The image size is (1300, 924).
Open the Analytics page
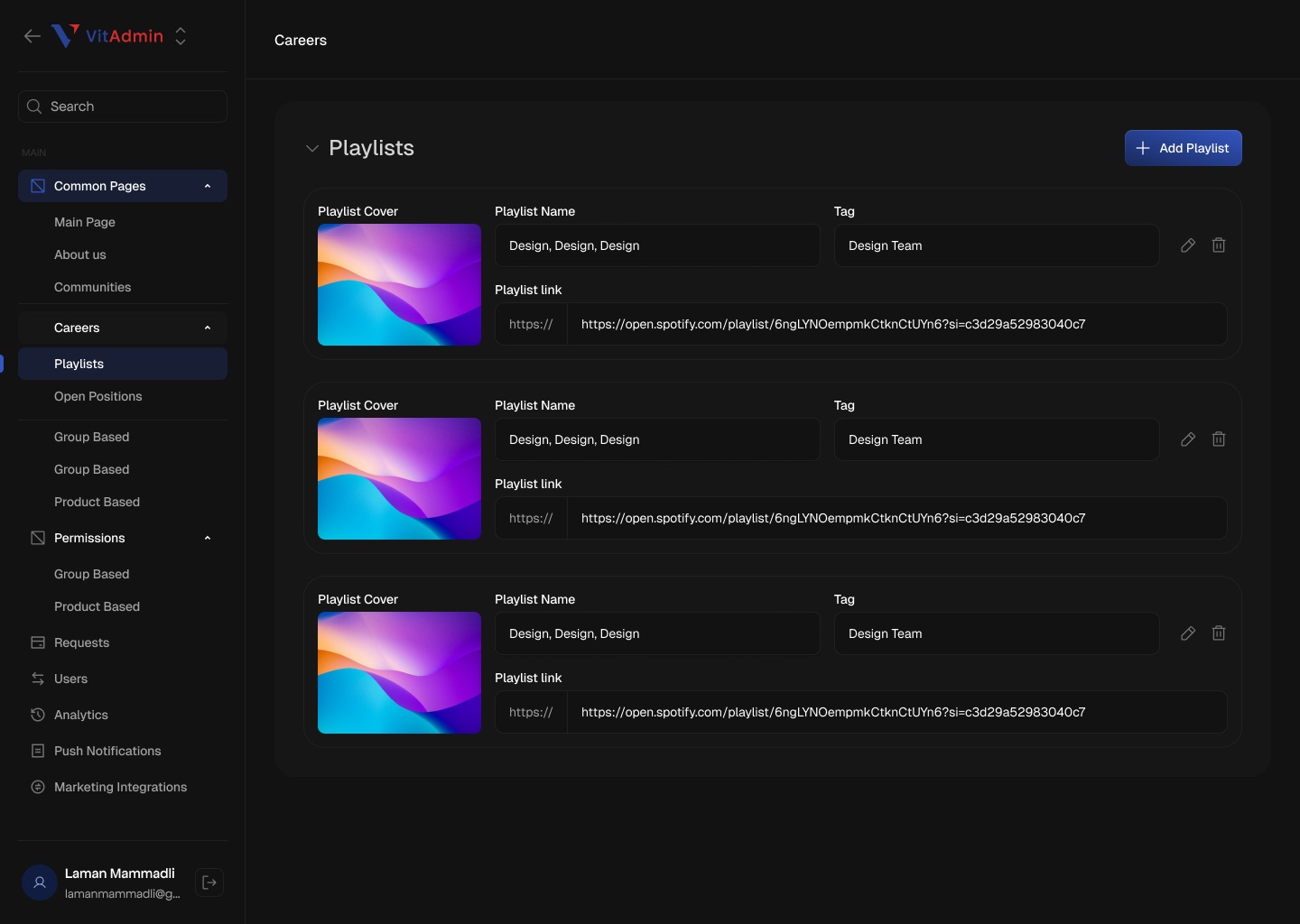tap(81, 715)
